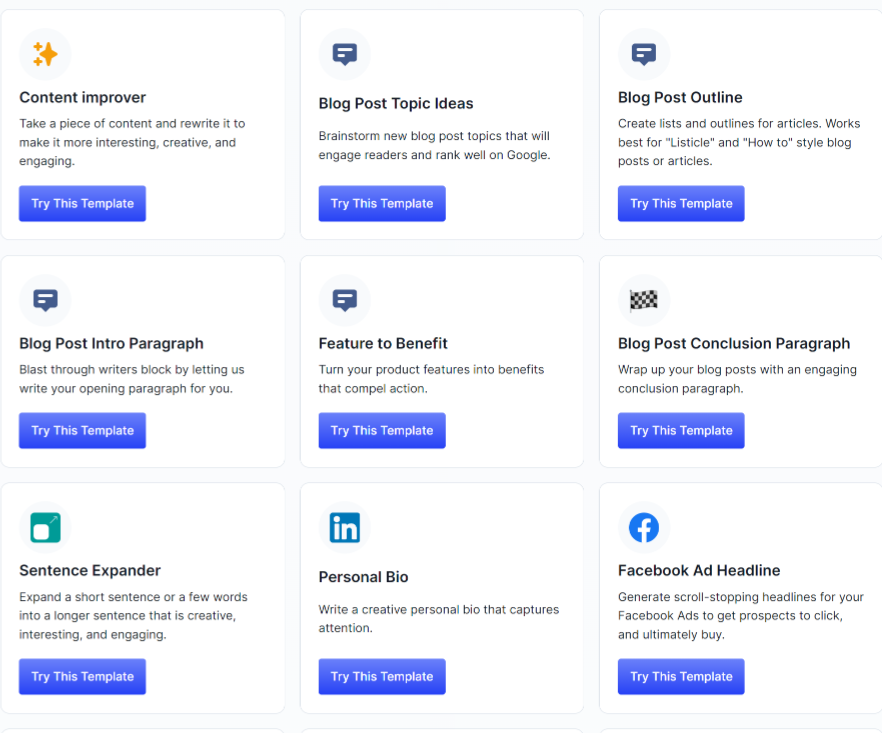
Task: Select the Facebook Ad Headline card title
Action: click(x=699, y=570)
